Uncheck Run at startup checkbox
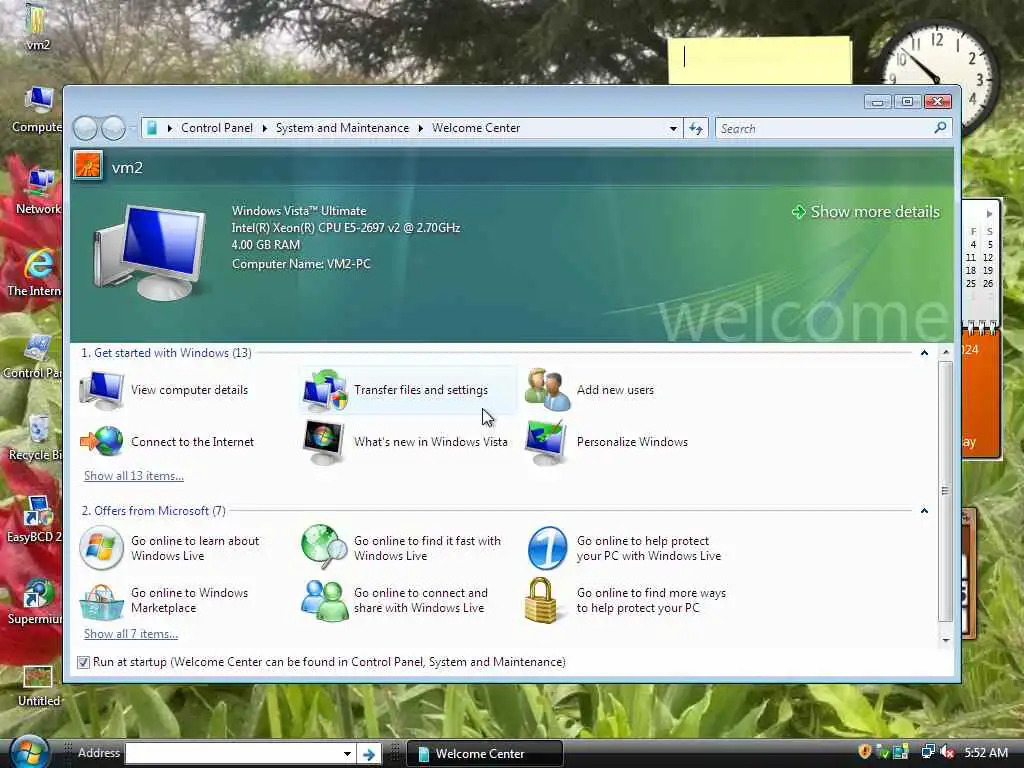1024x768 pixels. (84, 662)
